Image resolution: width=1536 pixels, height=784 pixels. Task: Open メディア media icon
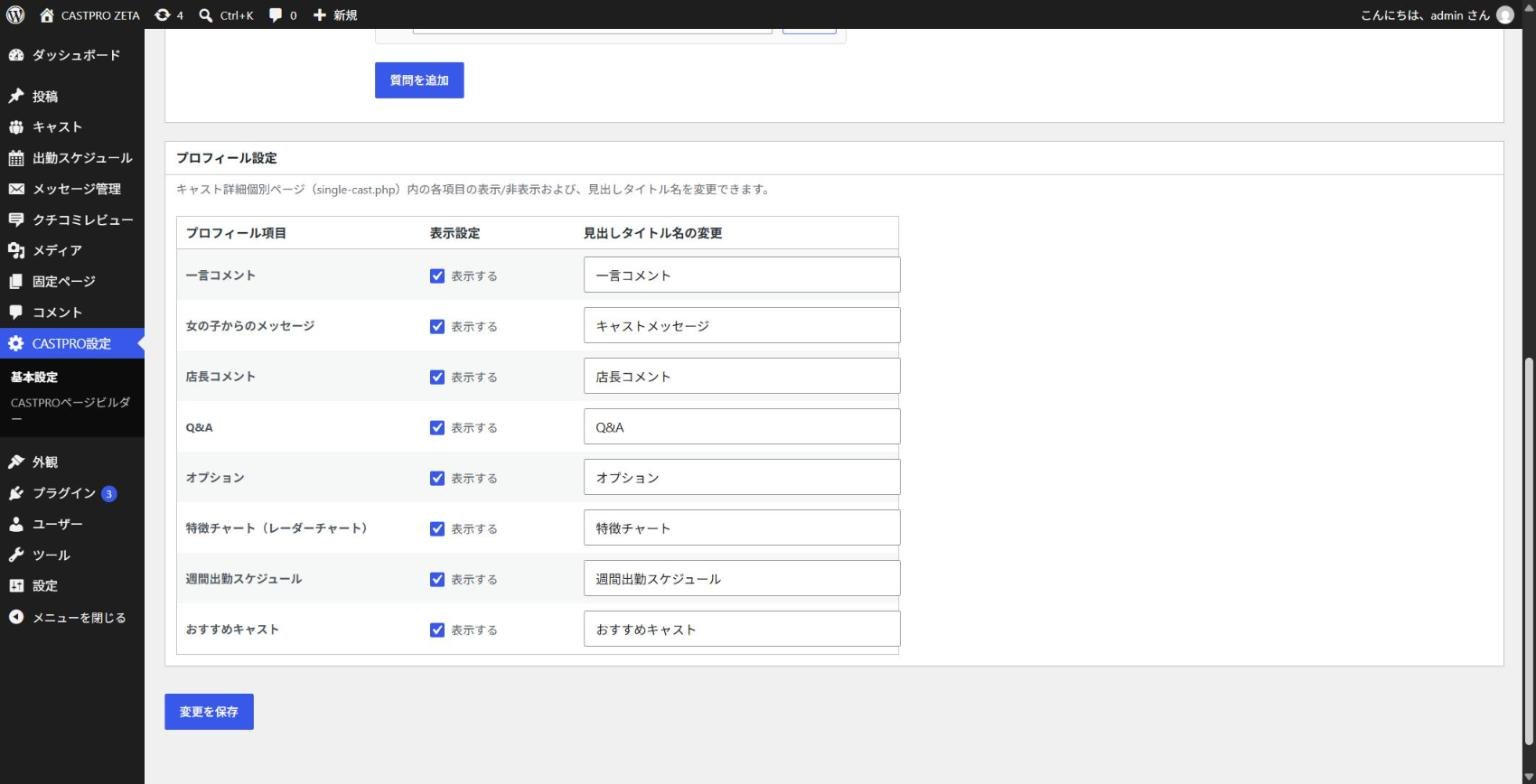(16, 250)
